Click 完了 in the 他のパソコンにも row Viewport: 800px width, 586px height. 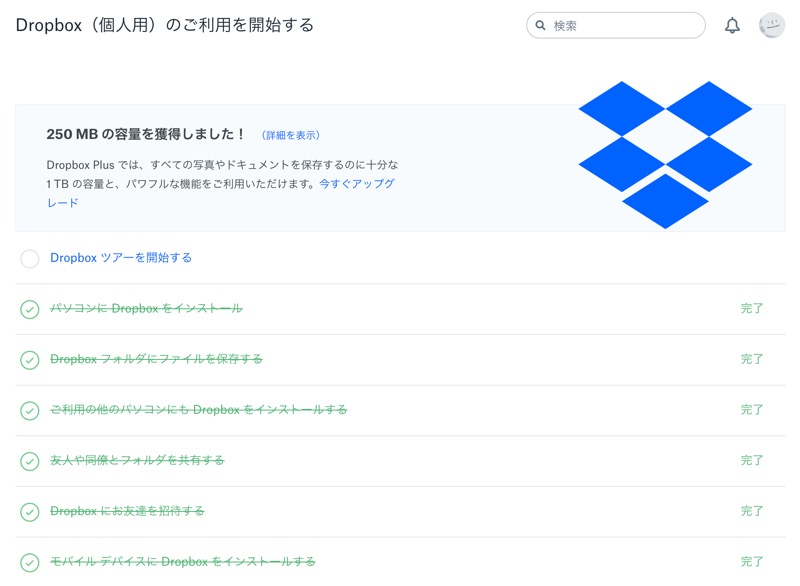752,409
